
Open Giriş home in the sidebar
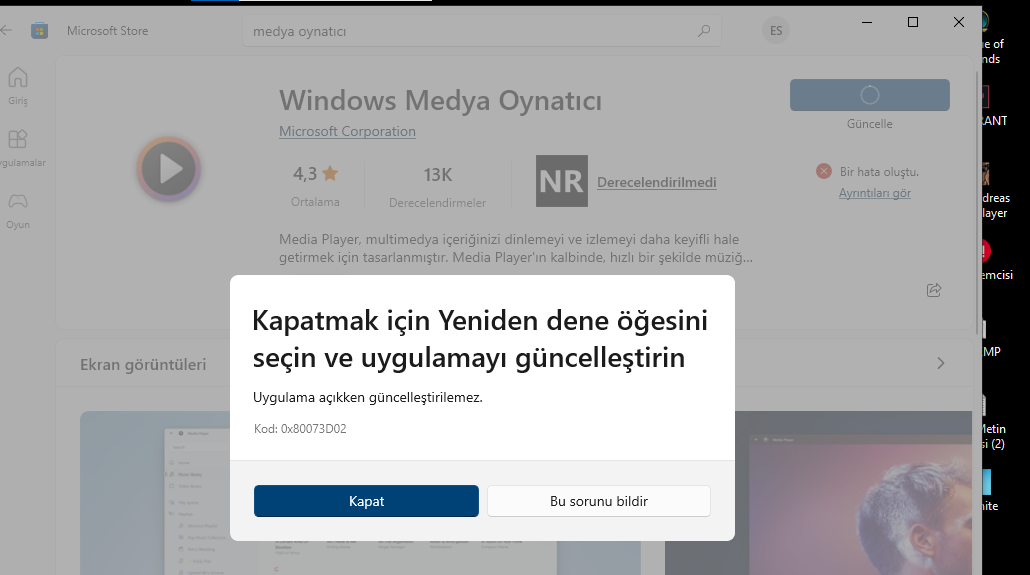[x=18, y=86]
